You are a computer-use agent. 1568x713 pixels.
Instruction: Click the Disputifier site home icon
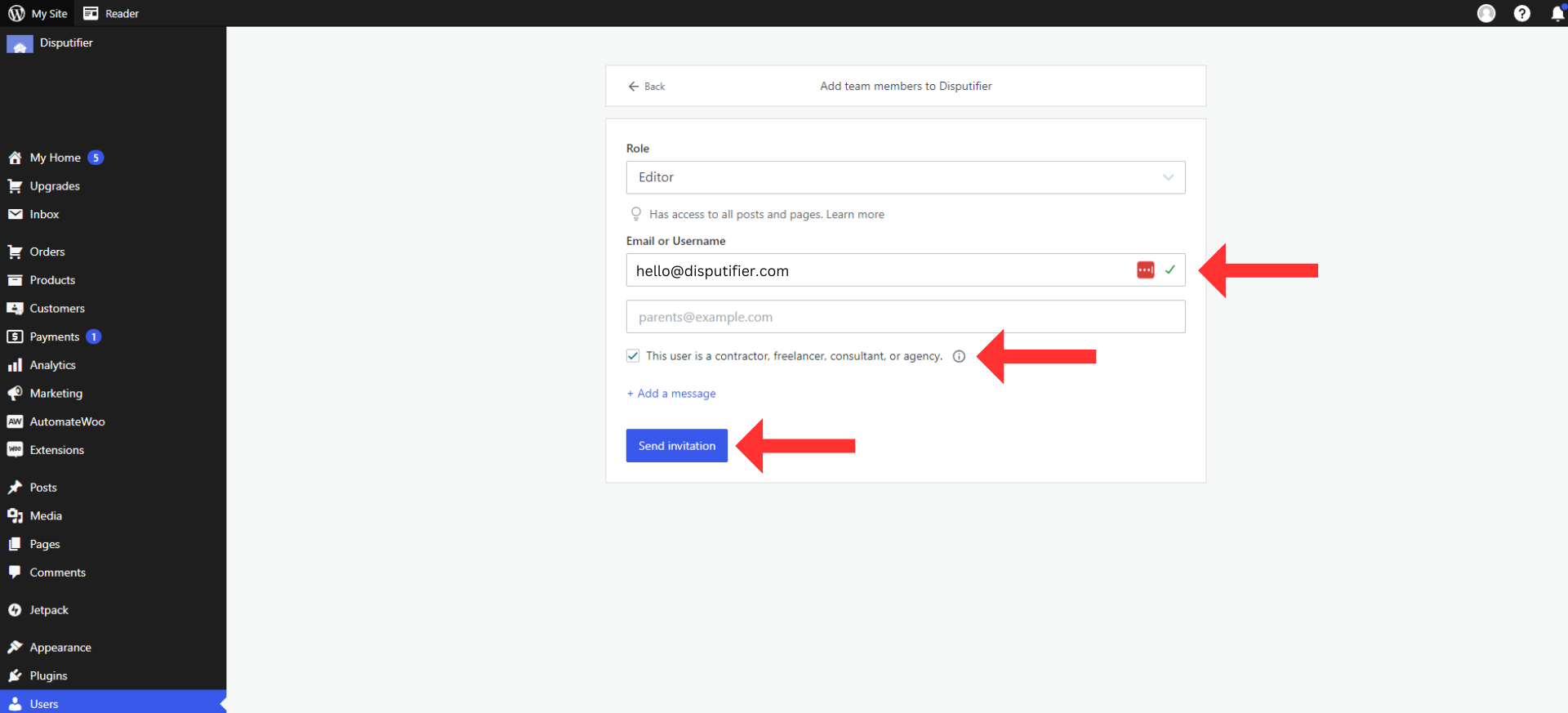[x=20, y=44]
